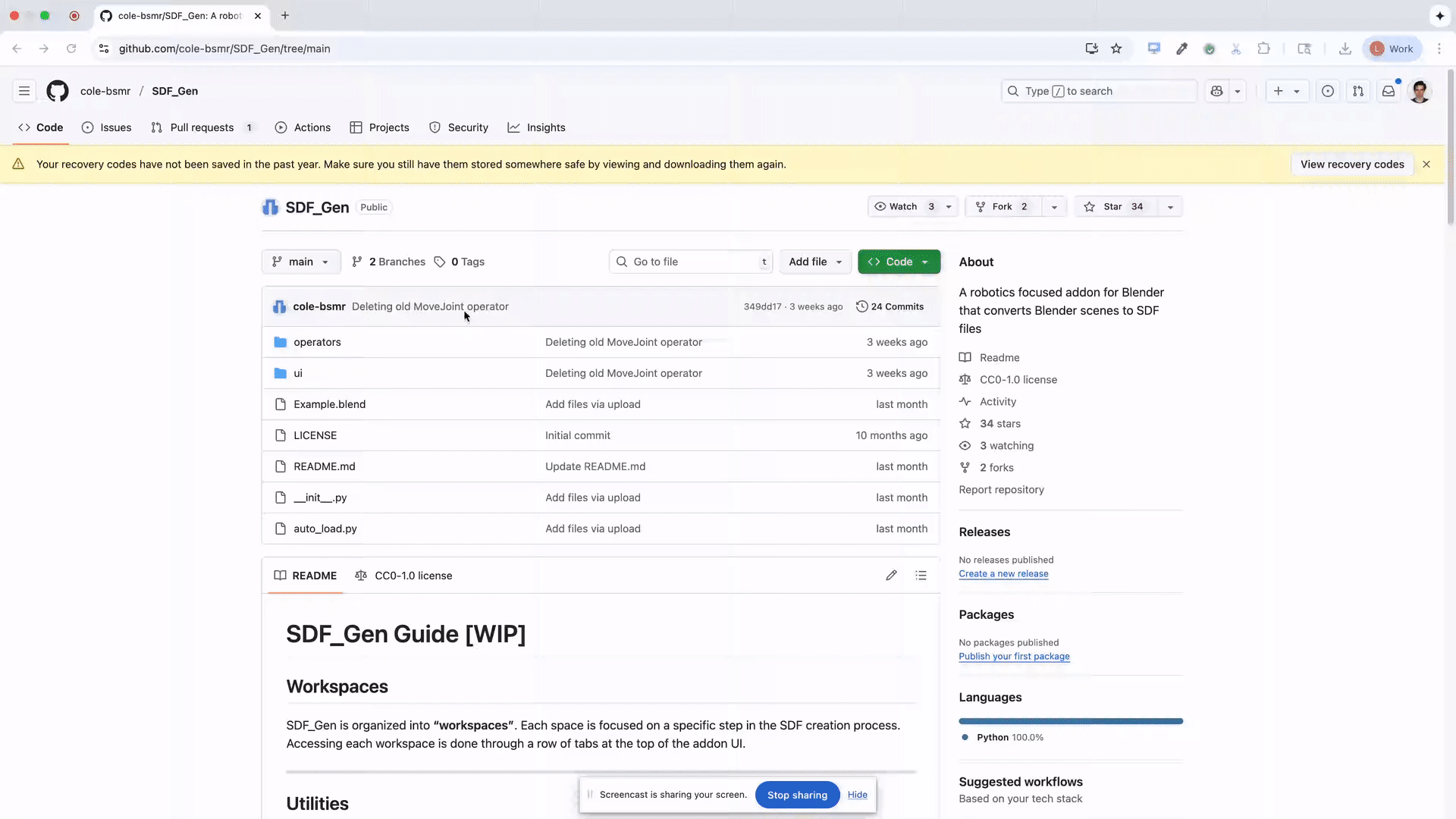The image size is (1456, 819).
Task: Click the pull requests icon in header
Action: coord(1357,91)
